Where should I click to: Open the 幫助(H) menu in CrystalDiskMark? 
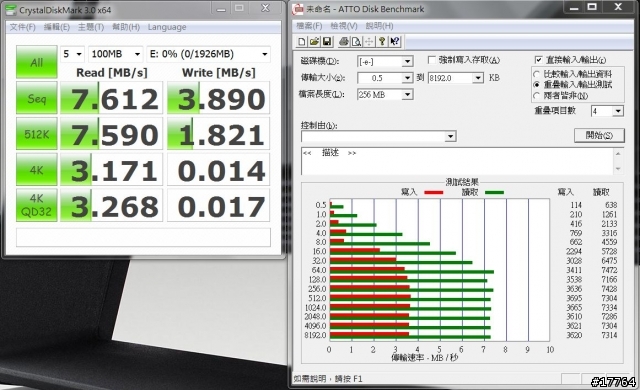126,27
